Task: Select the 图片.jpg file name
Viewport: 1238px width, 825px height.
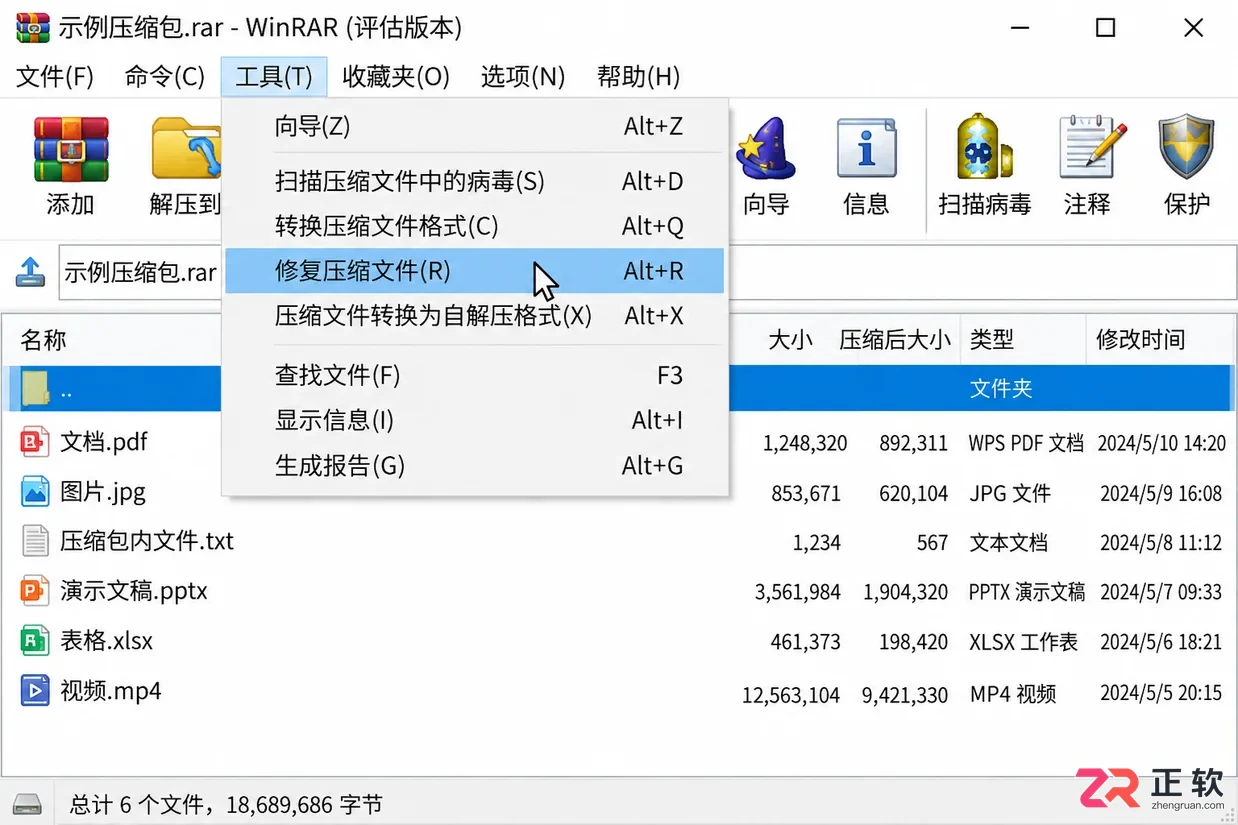Action: [x=103, y=491]
